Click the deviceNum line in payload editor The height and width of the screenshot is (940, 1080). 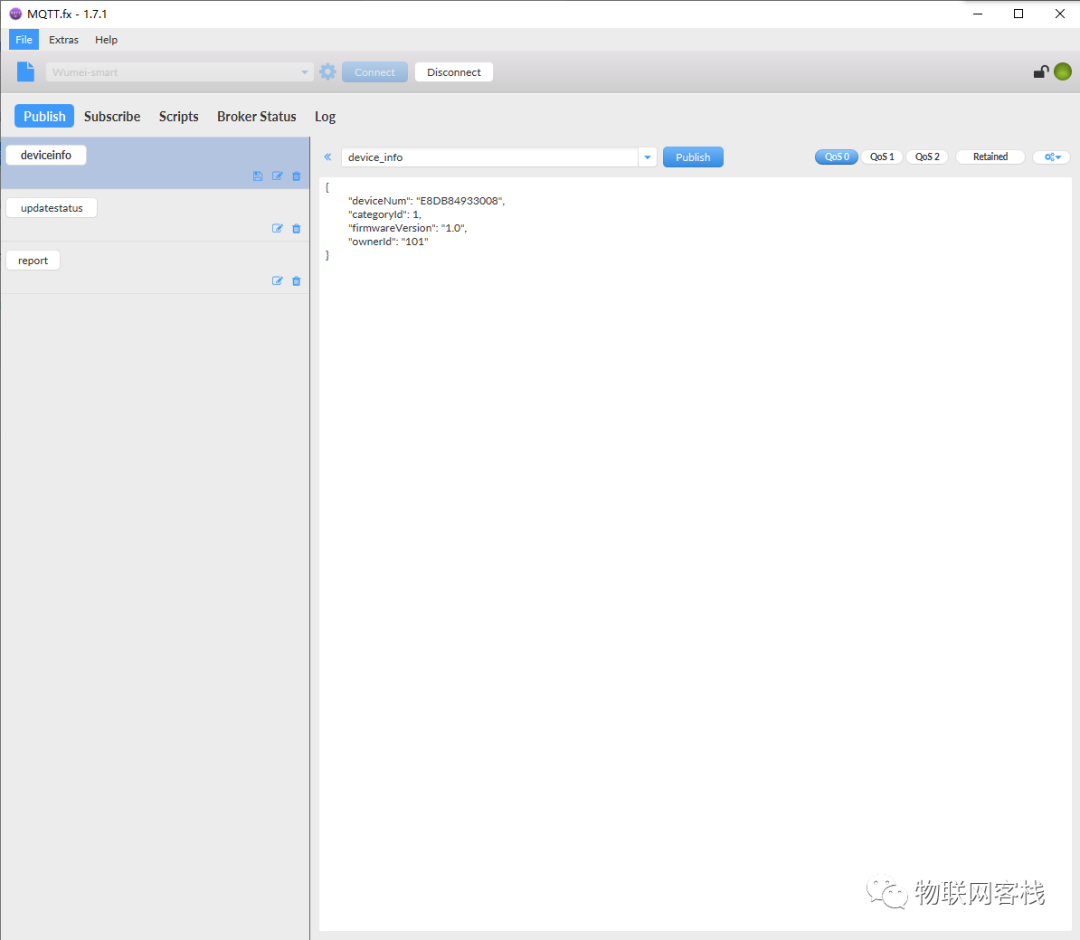coord(426,201)
